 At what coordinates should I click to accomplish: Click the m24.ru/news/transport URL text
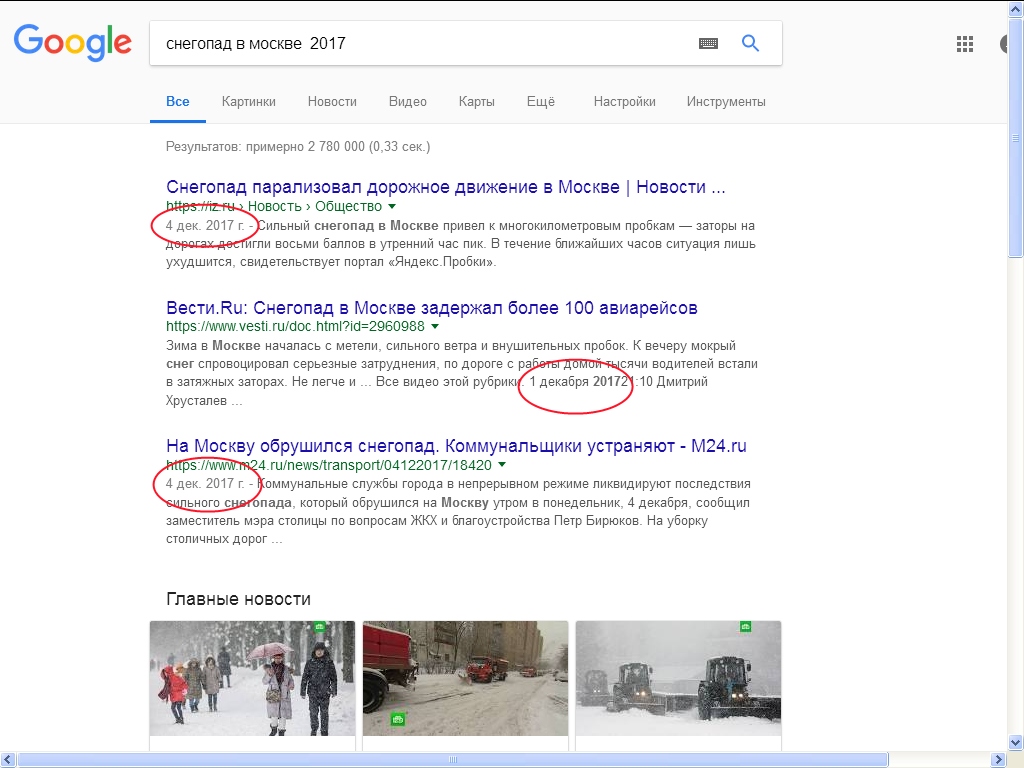(328, 465)
